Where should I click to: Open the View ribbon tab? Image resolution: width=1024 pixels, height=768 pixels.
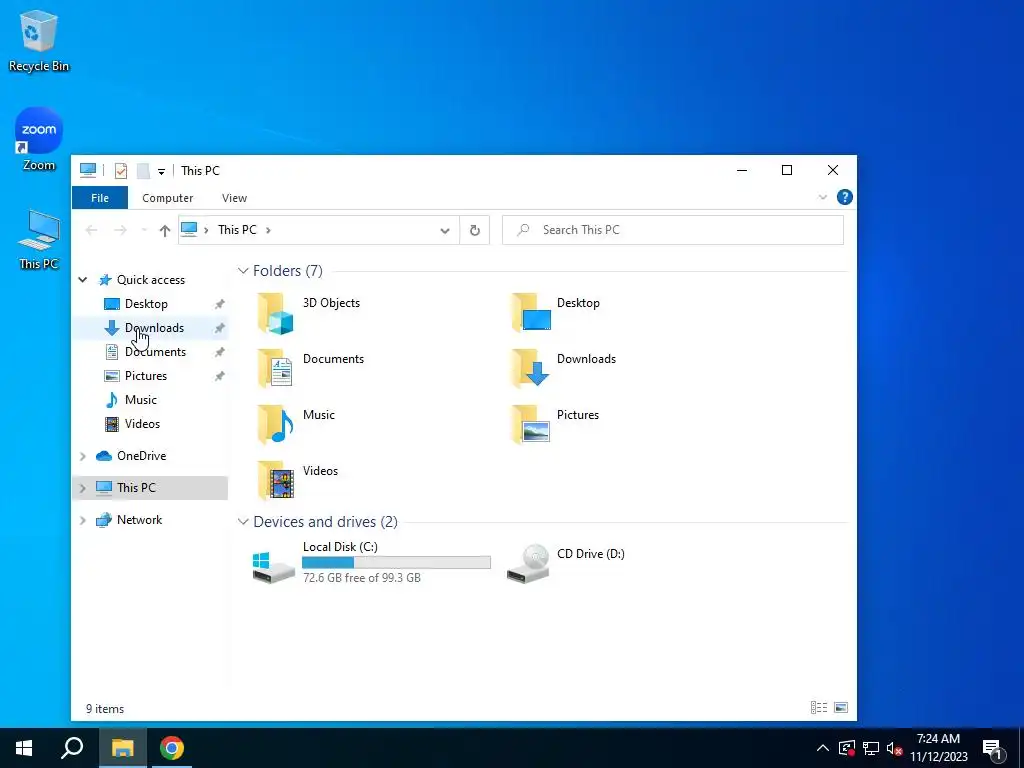pyautogui.click(x=234, y=198)
